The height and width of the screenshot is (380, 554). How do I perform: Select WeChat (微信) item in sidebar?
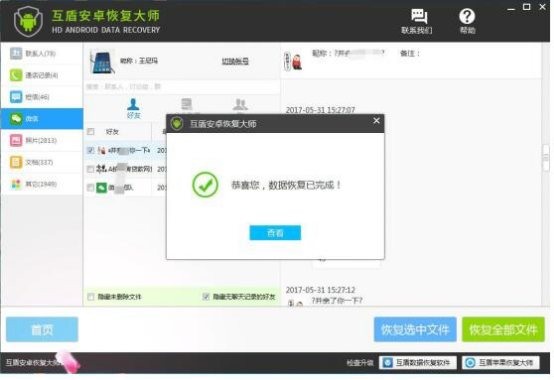click(42, 119)
